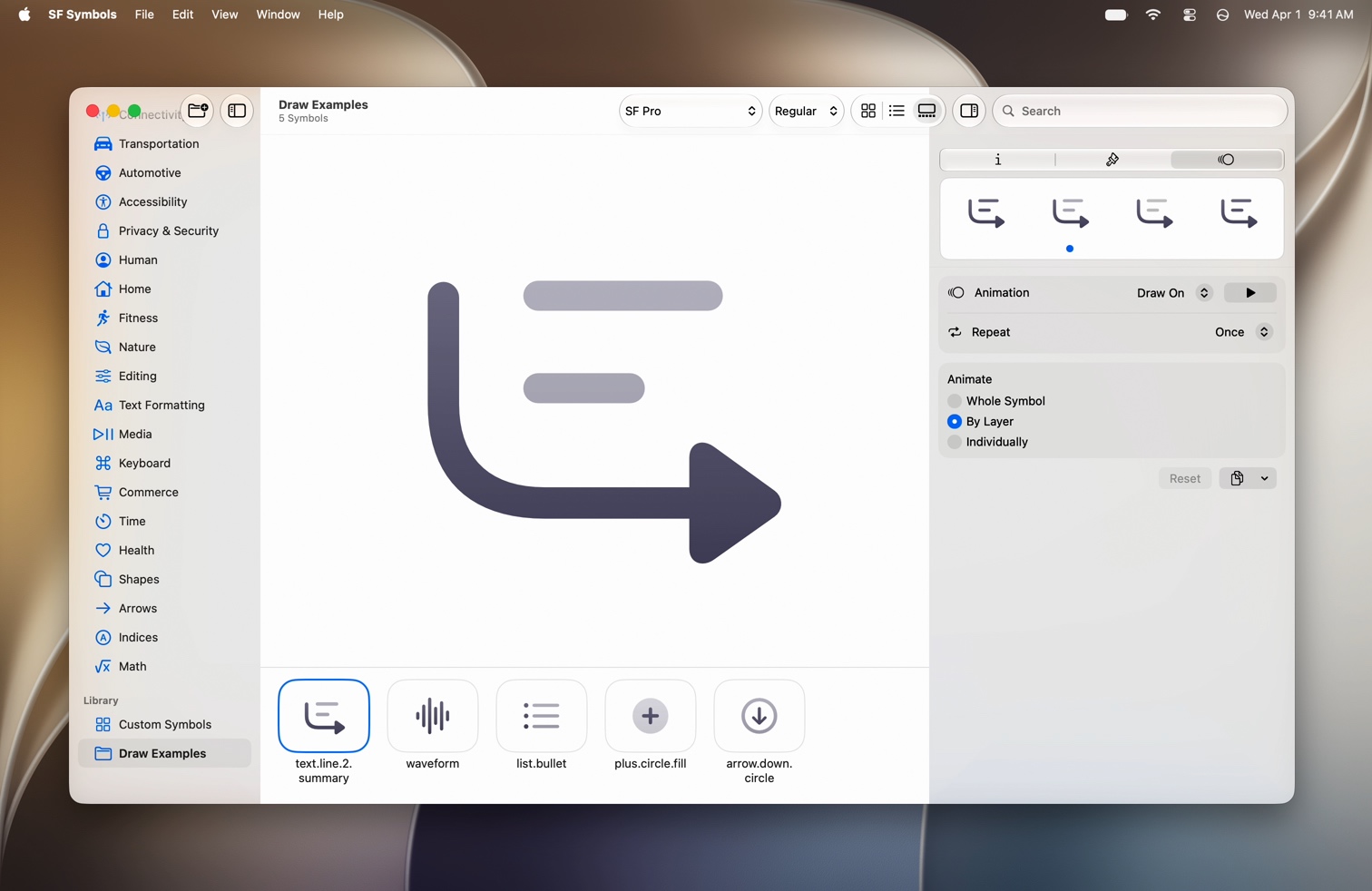The height and width of the screenshot is (891, 1372).
Task: Click the Reset button
Action: pos(1184,478)
